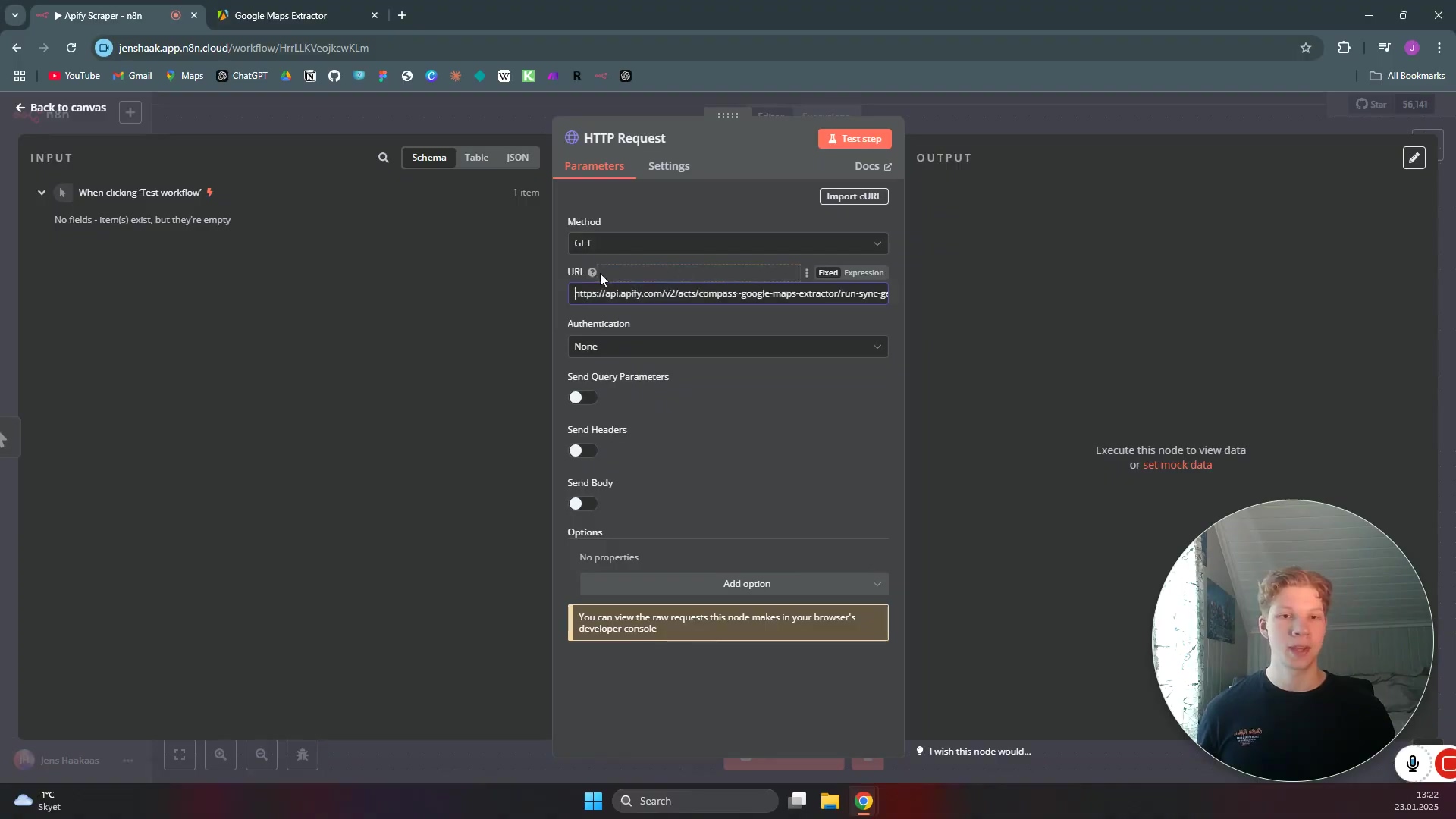
Task: Click the URL help question icon
Action: [x=592, y=273]
